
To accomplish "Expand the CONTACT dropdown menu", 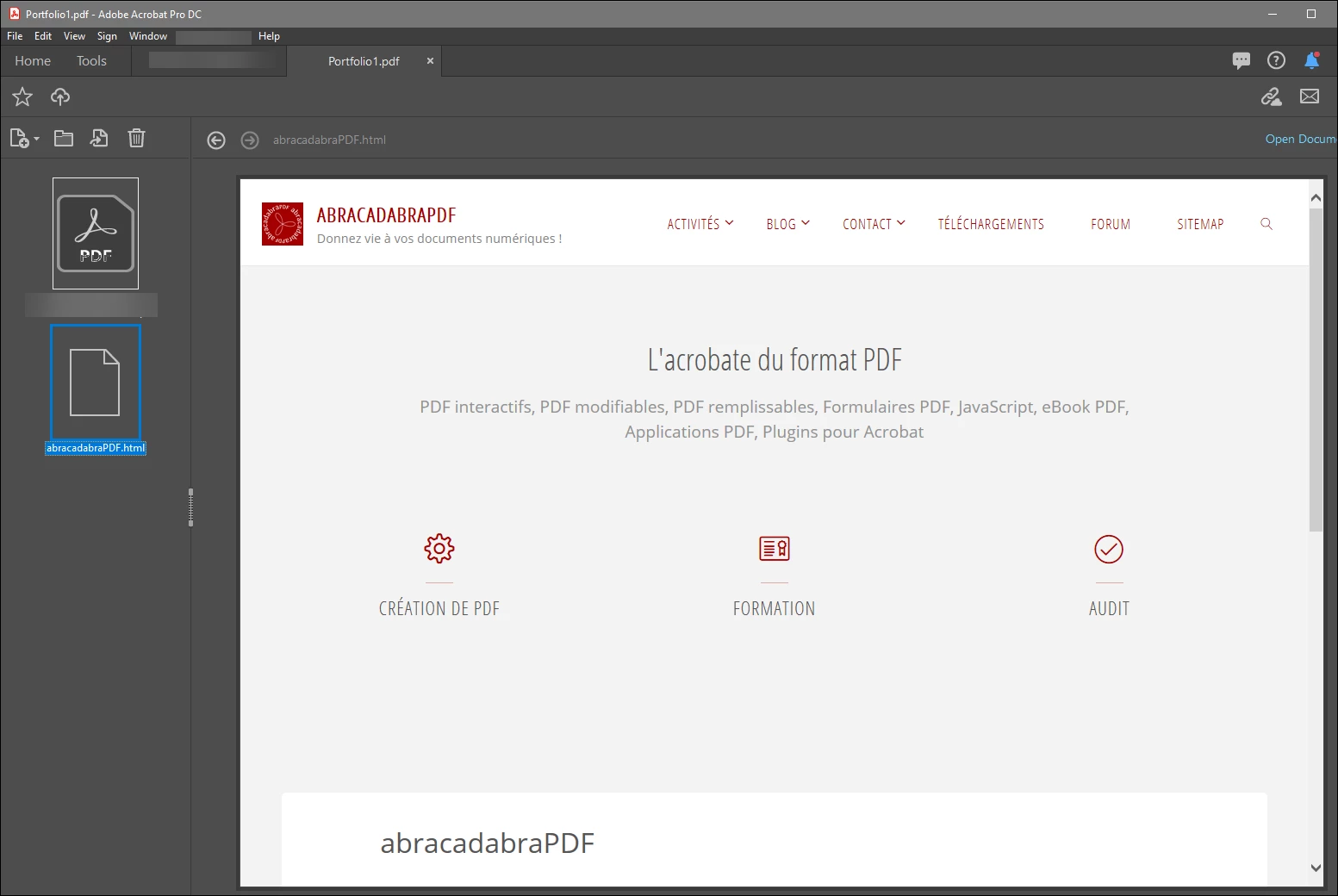I will coord(874,224).
